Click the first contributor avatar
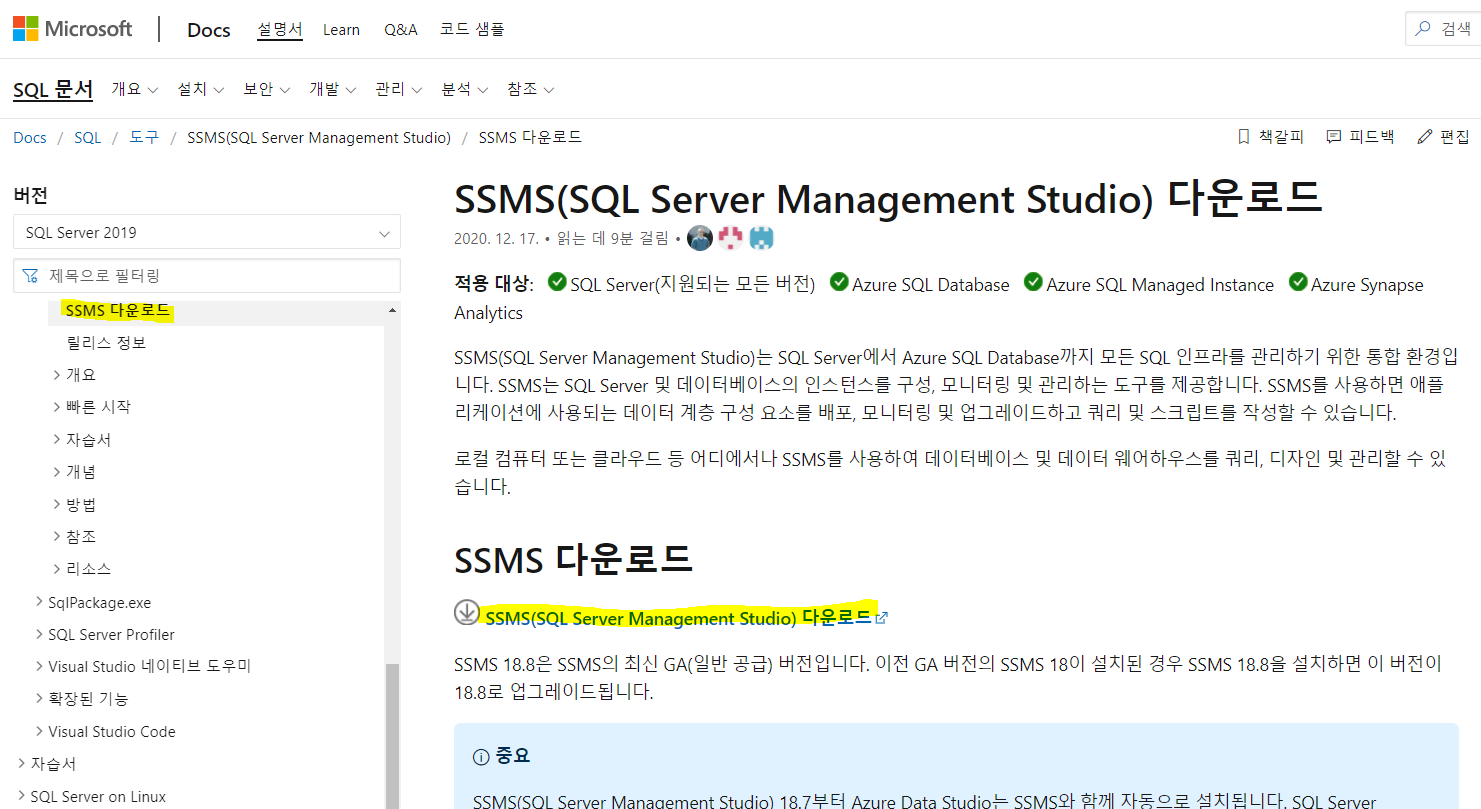This screenshot has width=1481, height=809. [x=700, y=238]
